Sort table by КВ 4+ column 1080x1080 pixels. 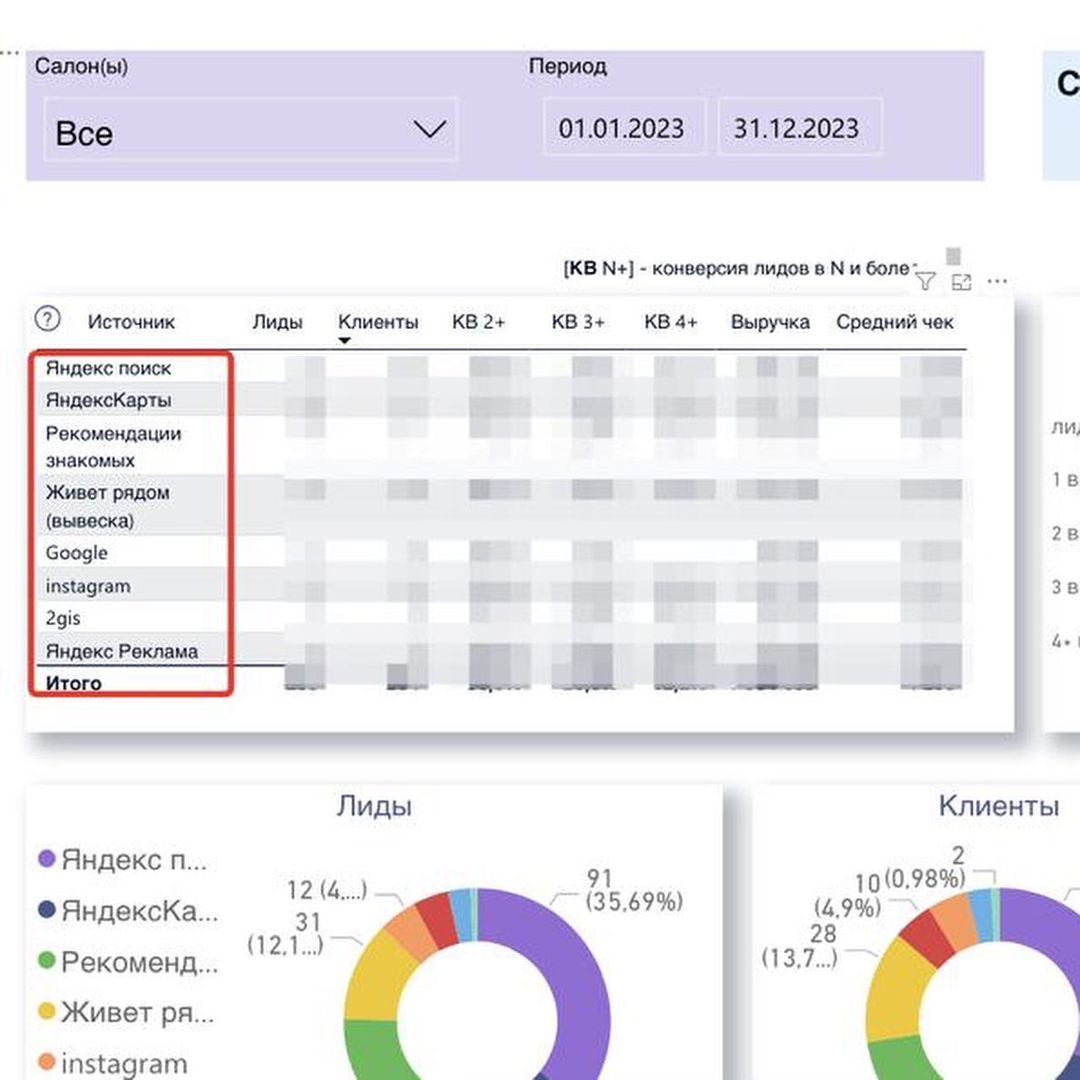point(670,322)
